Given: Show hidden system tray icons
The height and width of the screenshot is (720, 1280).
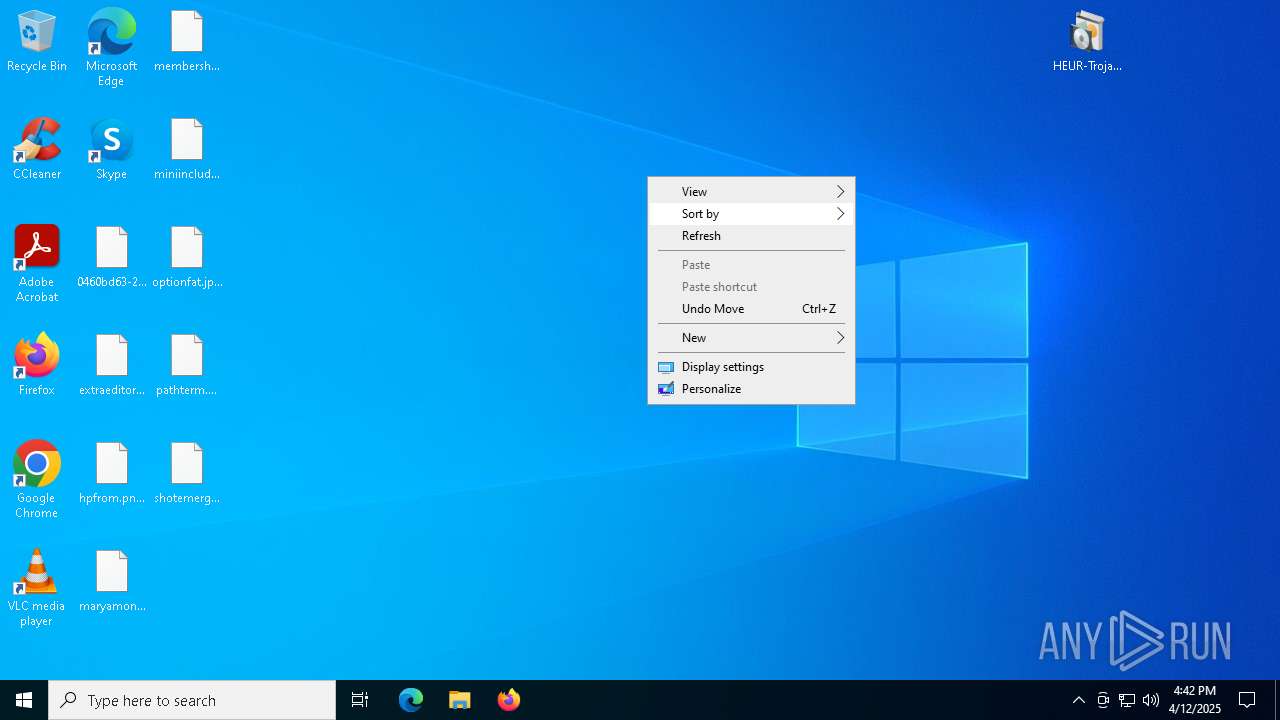Looking at the screenshot, I should click(x=1079, y=700).
